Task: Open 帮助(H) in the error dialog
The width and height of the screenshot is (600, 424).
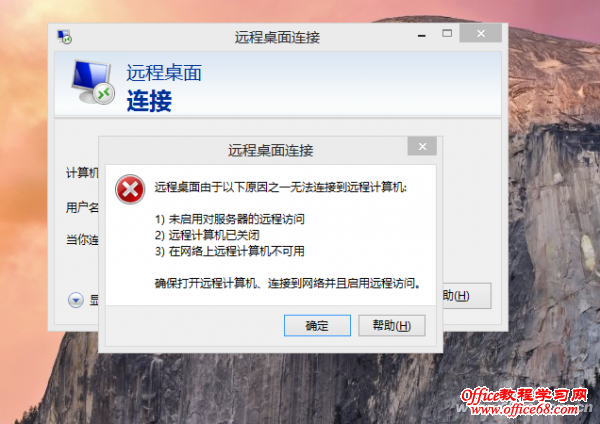Action: 391,326
